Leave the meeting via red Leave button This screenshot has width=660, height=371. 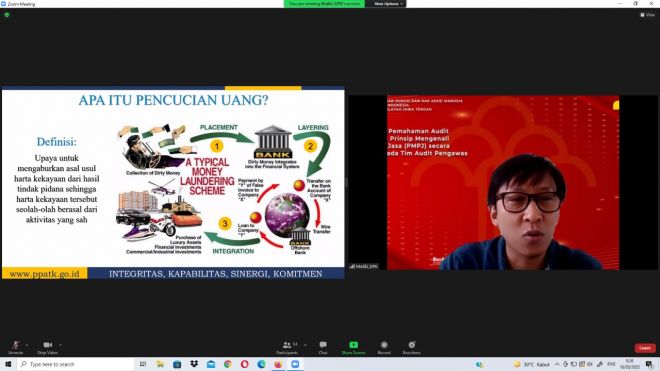pyautogui.click(x=645, y=348)
